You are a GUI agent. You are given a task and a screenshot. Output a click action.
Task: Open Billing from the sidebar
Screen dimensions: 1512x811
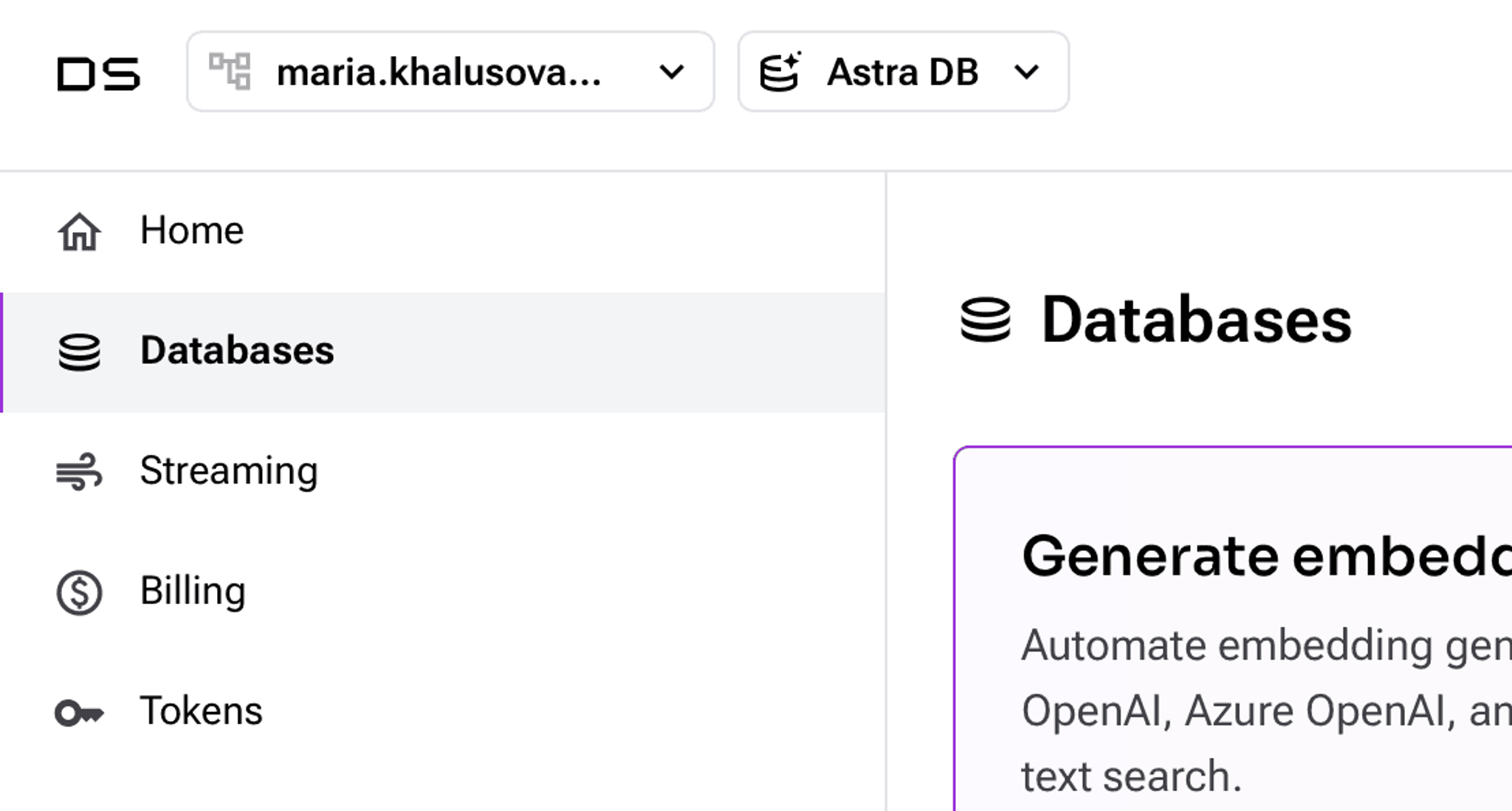click(443, 592)
